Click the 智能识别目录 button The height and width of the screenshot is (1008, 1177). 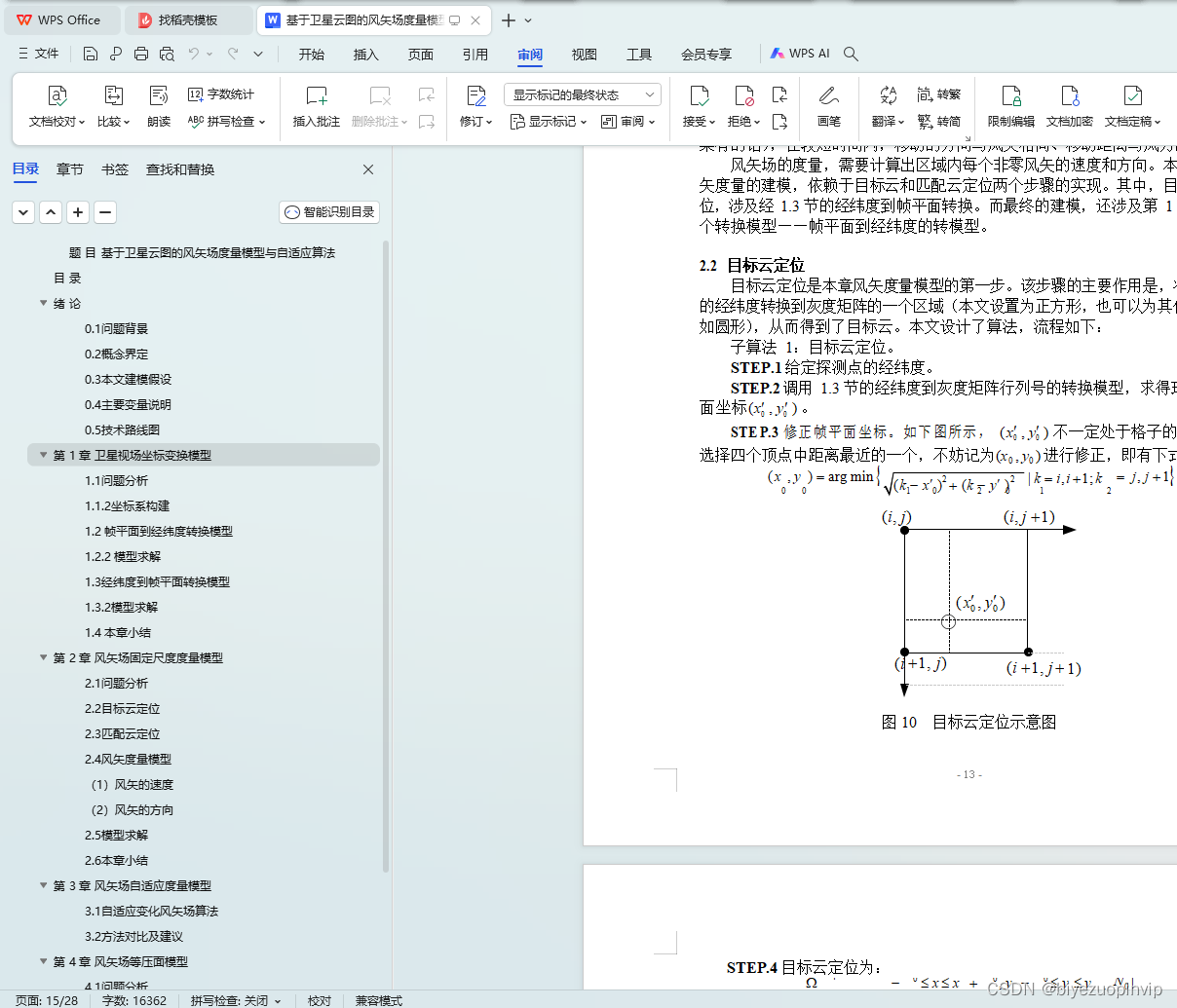(x=329, y=212)
